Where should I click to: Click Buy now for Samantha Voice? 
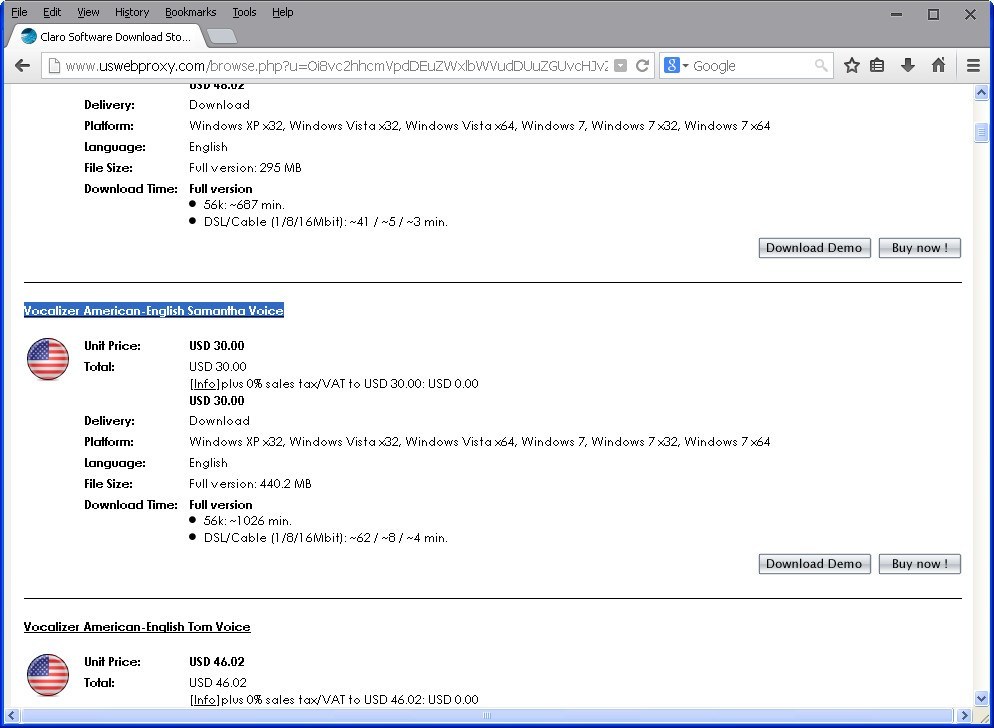pos(919,564)
